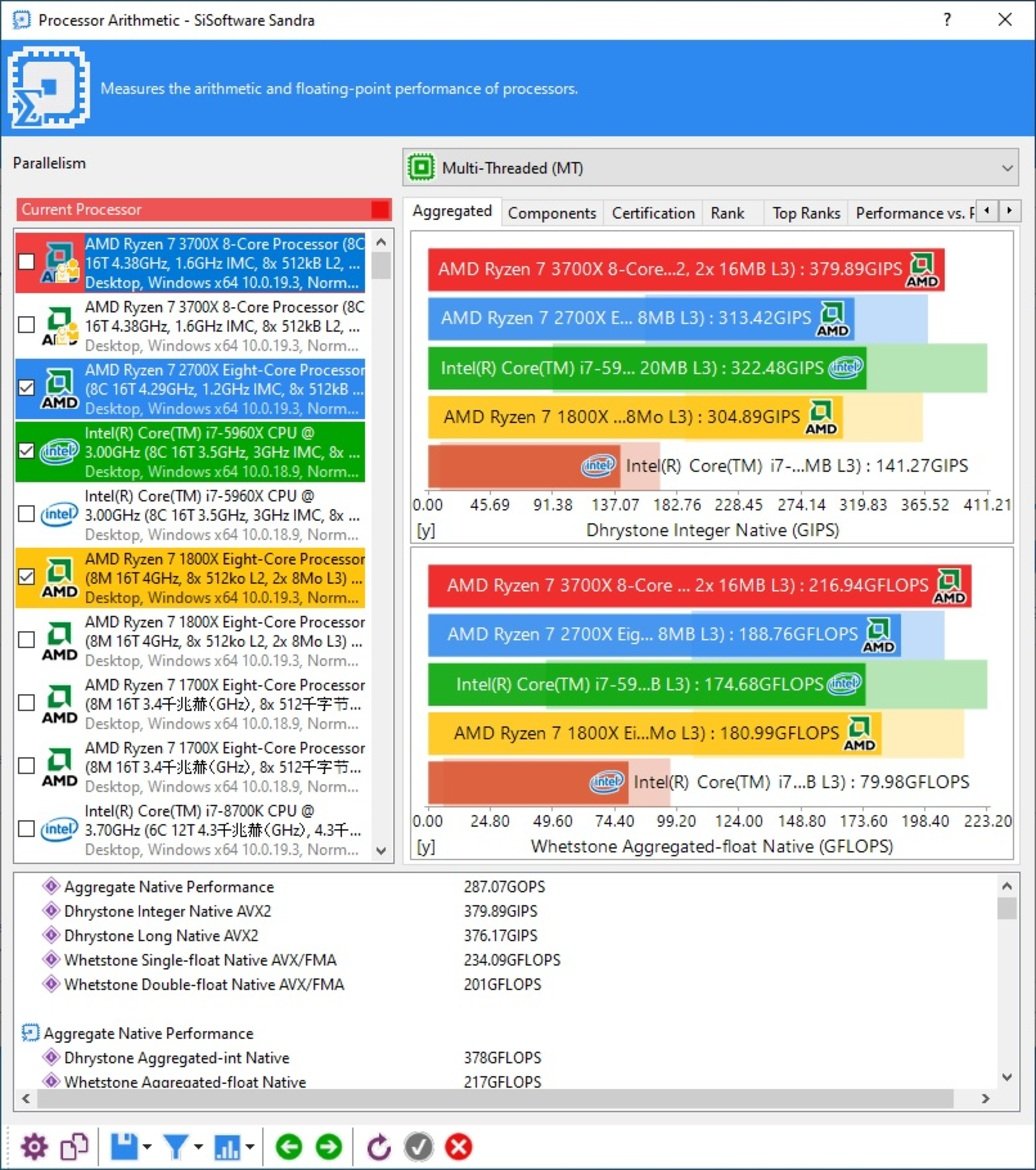This screenshot has width=1036, height=1170.
Task: Open the dropdown arrow next to the filter icon
Action: pyautogui.click(x=198, y=1147)
